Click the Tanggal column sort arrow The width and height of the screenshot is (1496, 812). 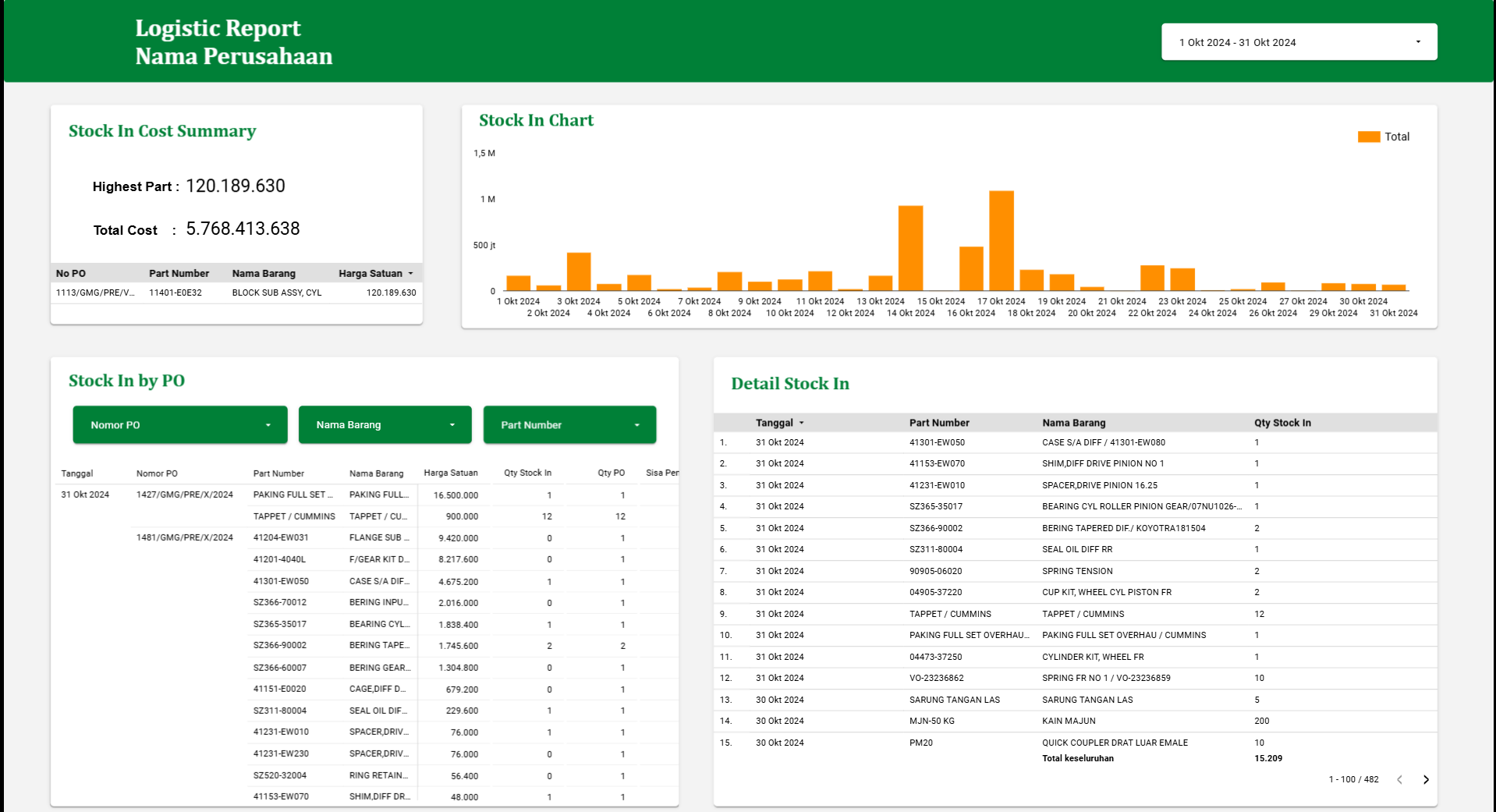tap(801, 423)
